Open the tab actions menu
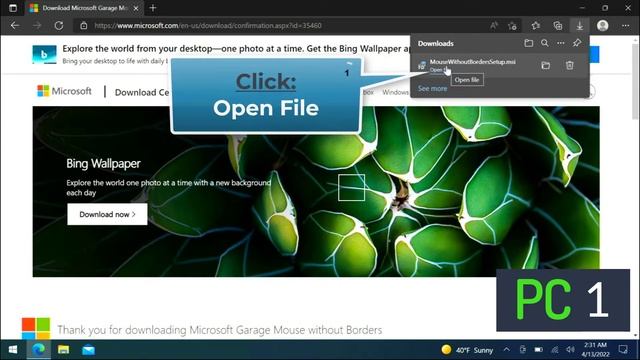This screenshot has height=360, width=640. (13, 8)
